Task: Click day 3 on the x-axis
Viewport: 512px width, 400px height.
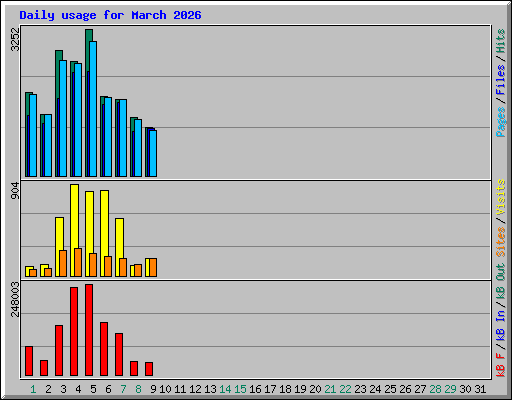Action: 63,389
